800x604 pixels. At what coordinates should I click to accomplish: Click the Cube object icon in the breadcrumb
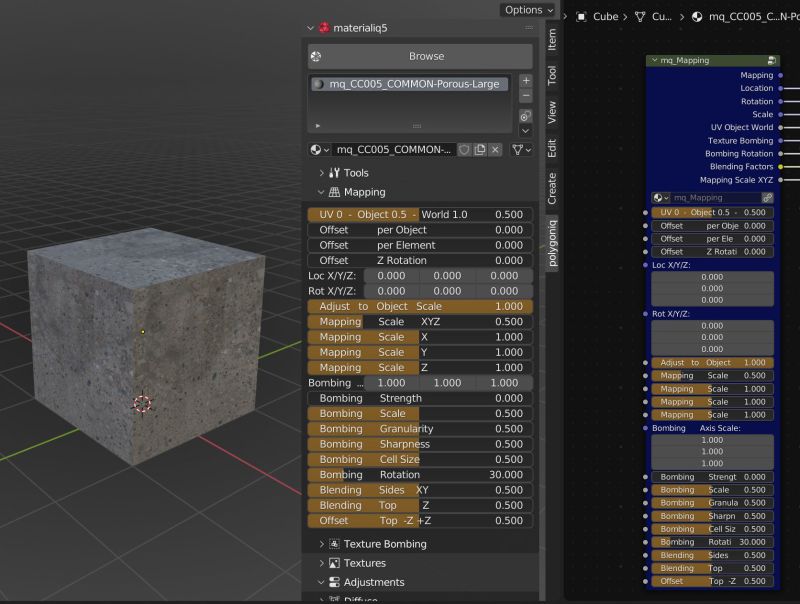tap(579, 16)
